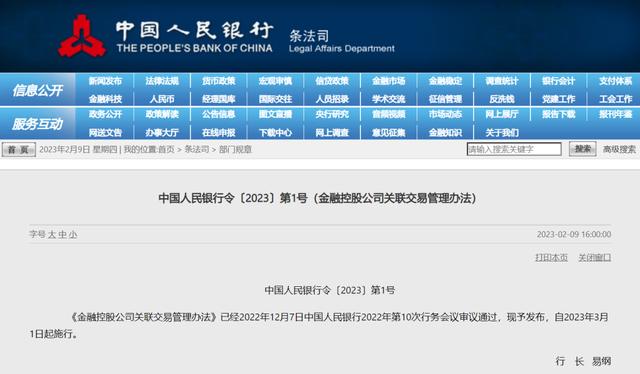Open the 新闻发布 menu item

coord(105,81)
